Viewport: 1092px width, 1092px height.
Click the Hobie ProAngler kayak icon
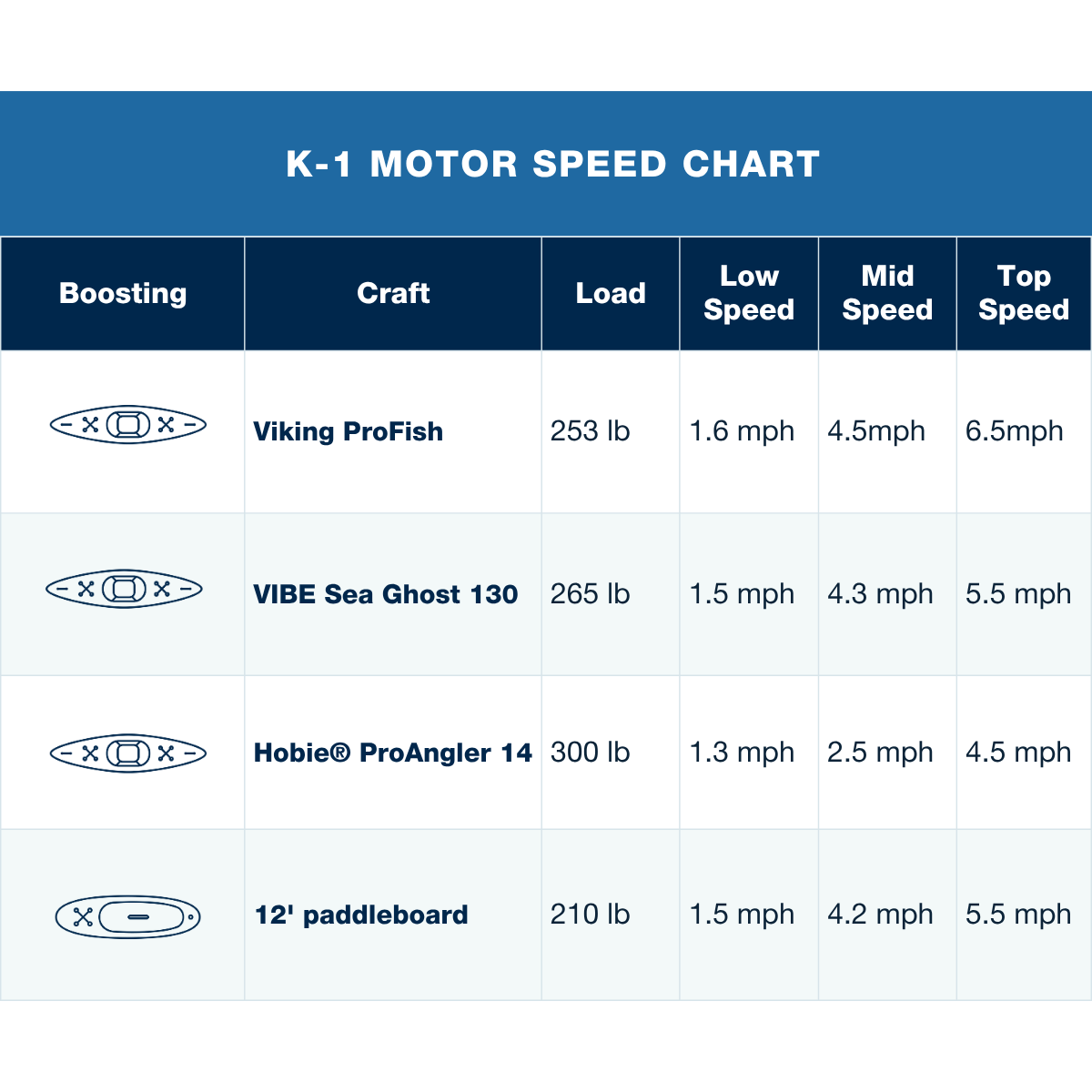click(128, 753)
